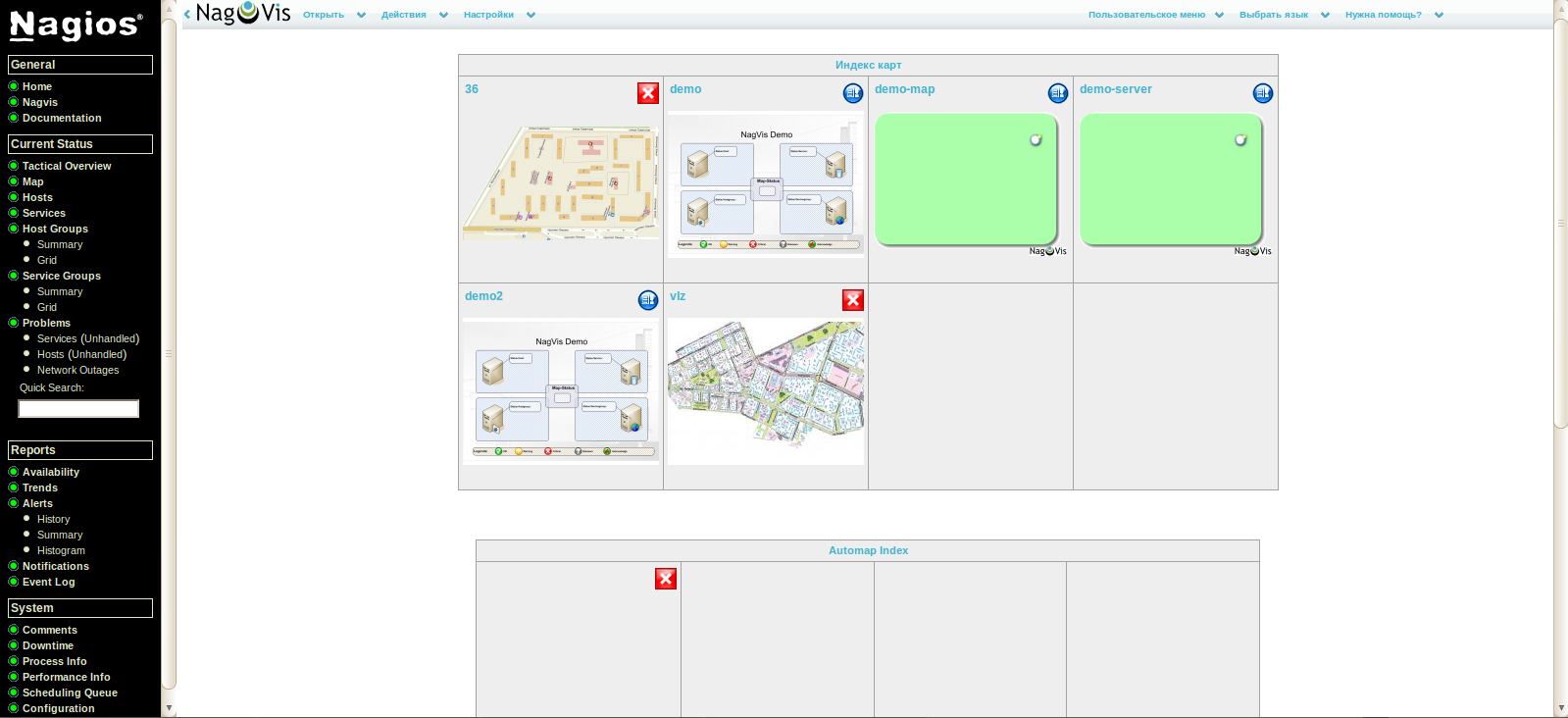Open the Service Groups link
The width and height of the screenshot is (1568, 718).
pos(62,276)
